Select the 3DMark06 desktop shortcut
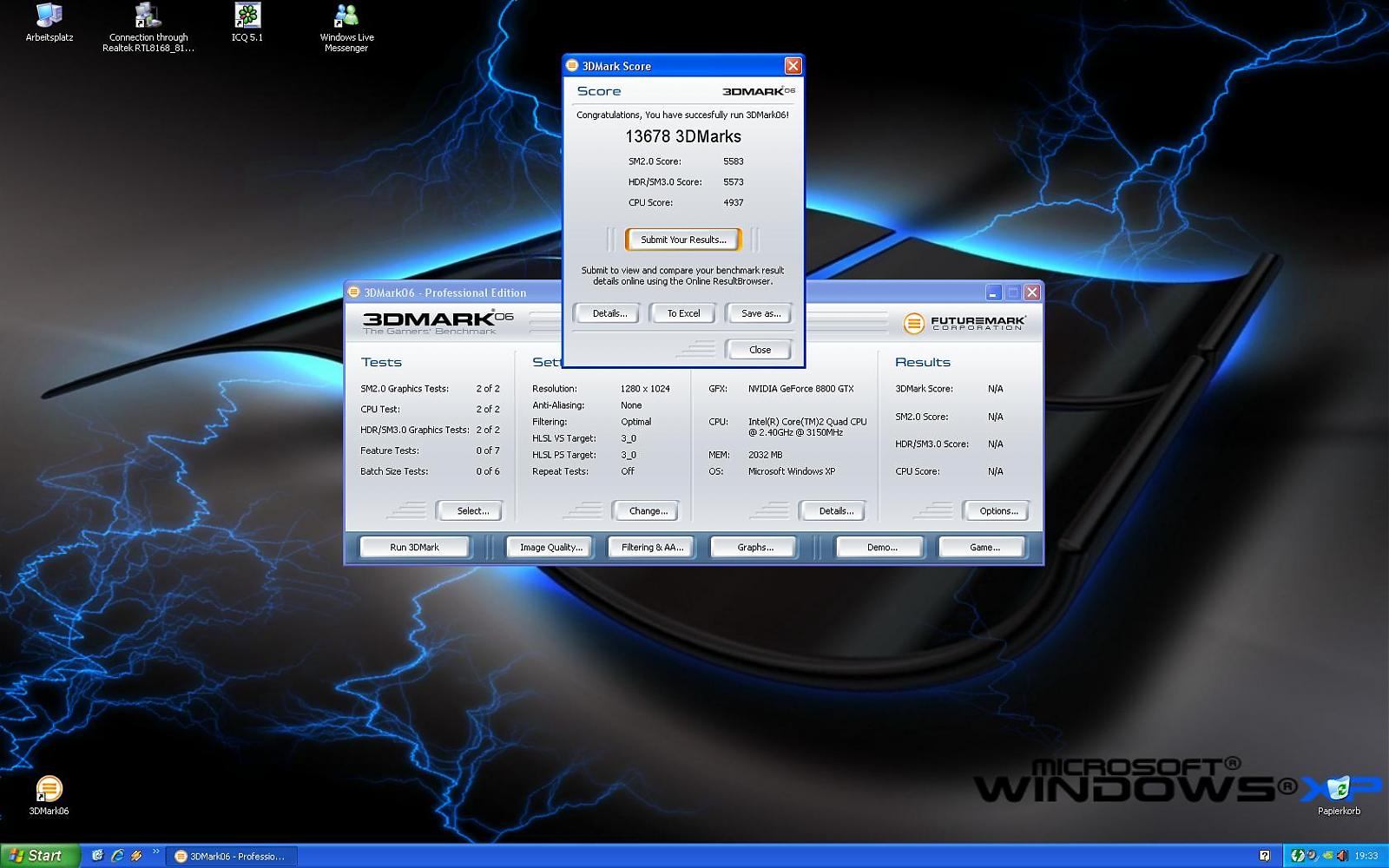Viewport: 1389px width, 868px height. coord(49,795)
